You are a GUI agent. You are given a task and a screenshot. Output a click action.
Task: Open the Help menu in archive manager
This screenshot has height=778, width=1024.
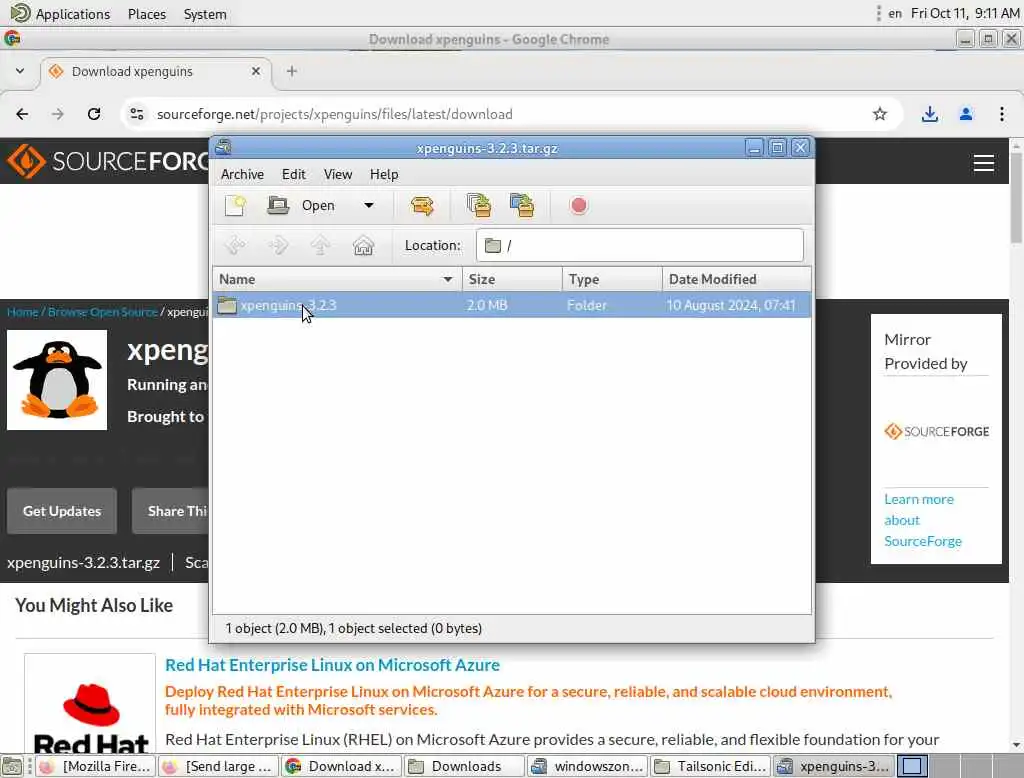(x=384, y=174)
